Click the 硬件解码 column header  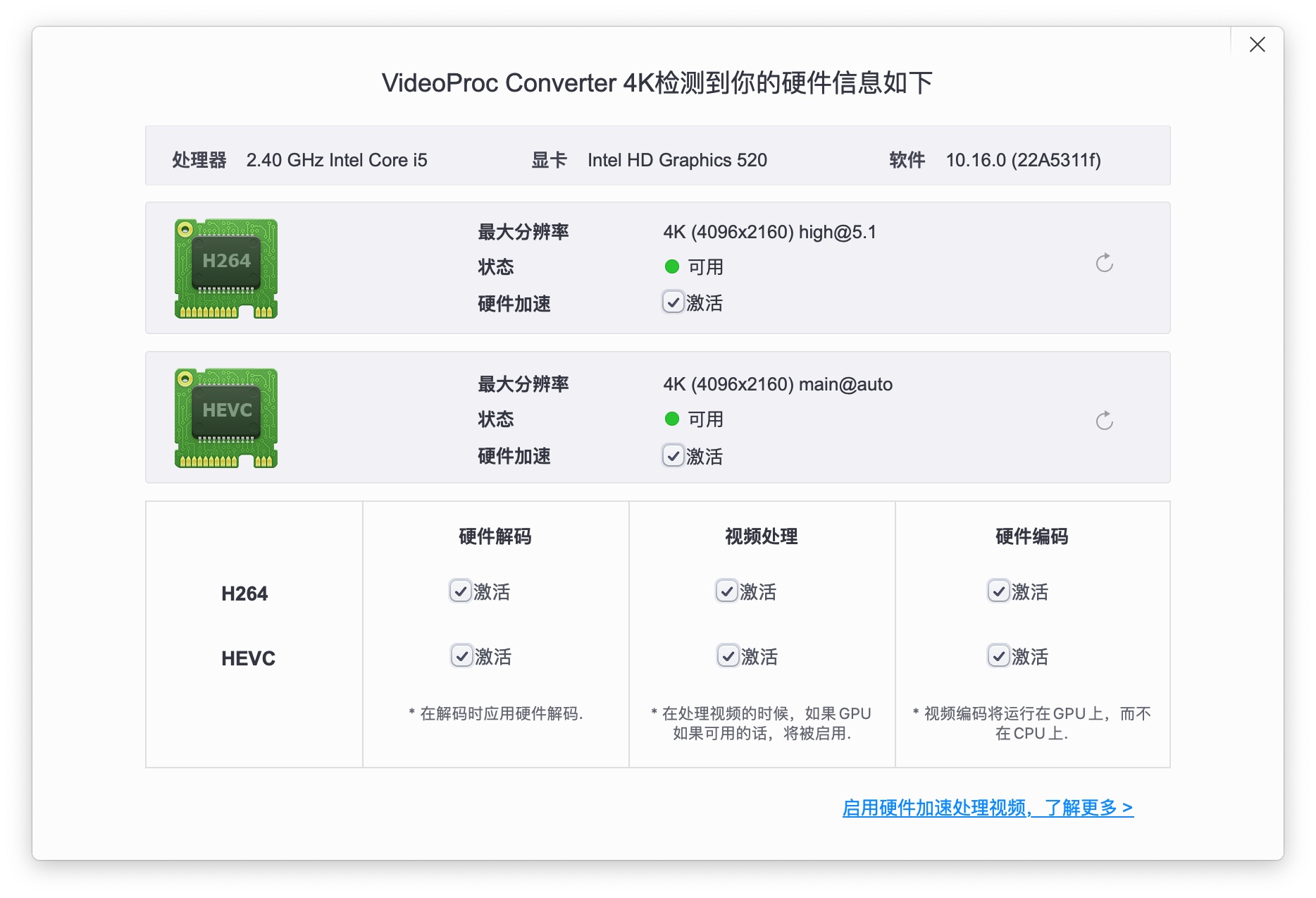(x=495, y=536)
